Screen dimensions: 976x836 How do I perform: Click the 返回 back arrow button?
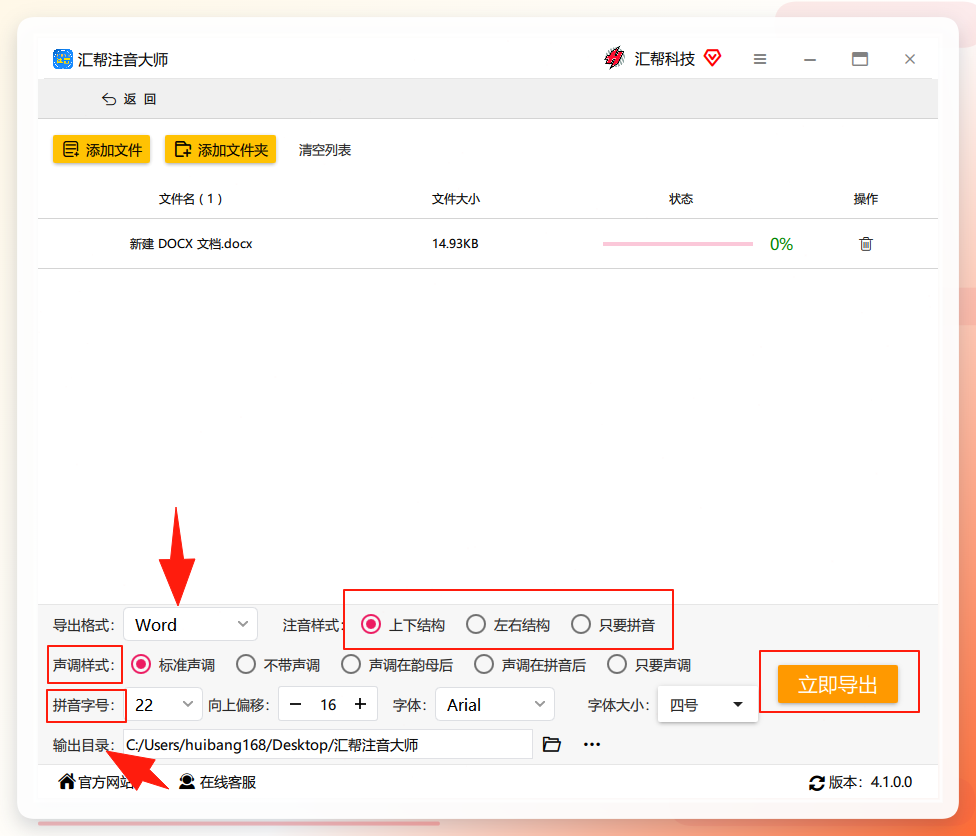pyautogui.click(x=129, y=99)
